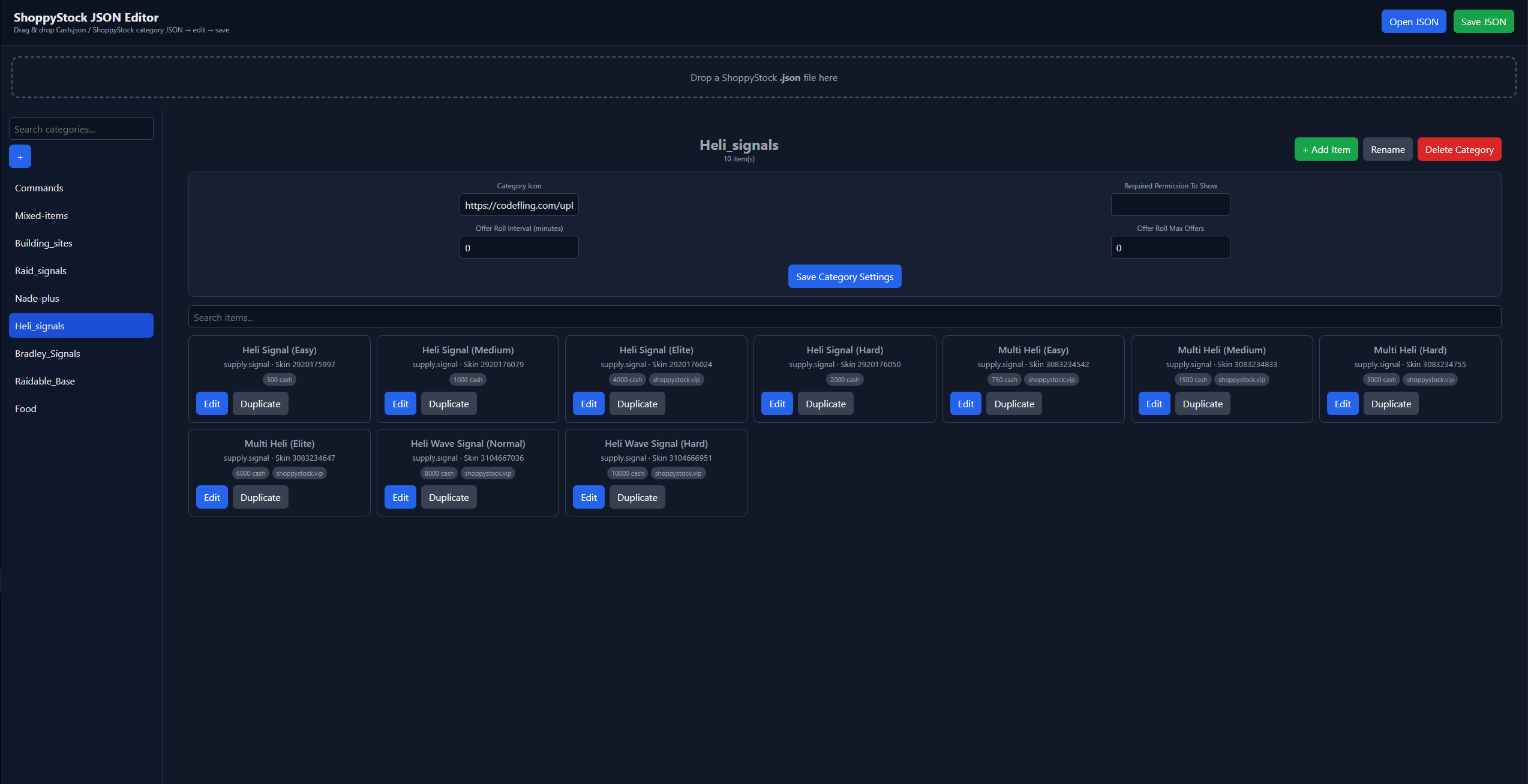
Task: Edit the Heli Signal (Medium) item
Action: pyautogui.click(x=400, y=404)
